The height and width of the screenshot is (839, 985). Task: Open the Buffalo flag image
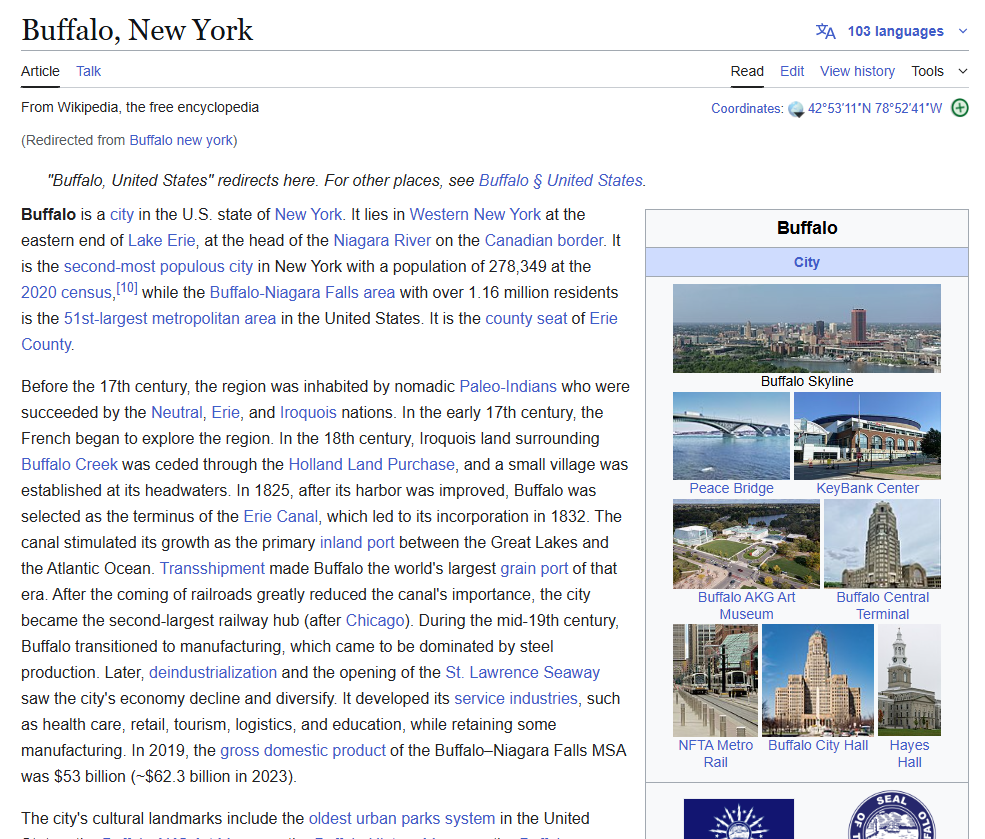739,819
